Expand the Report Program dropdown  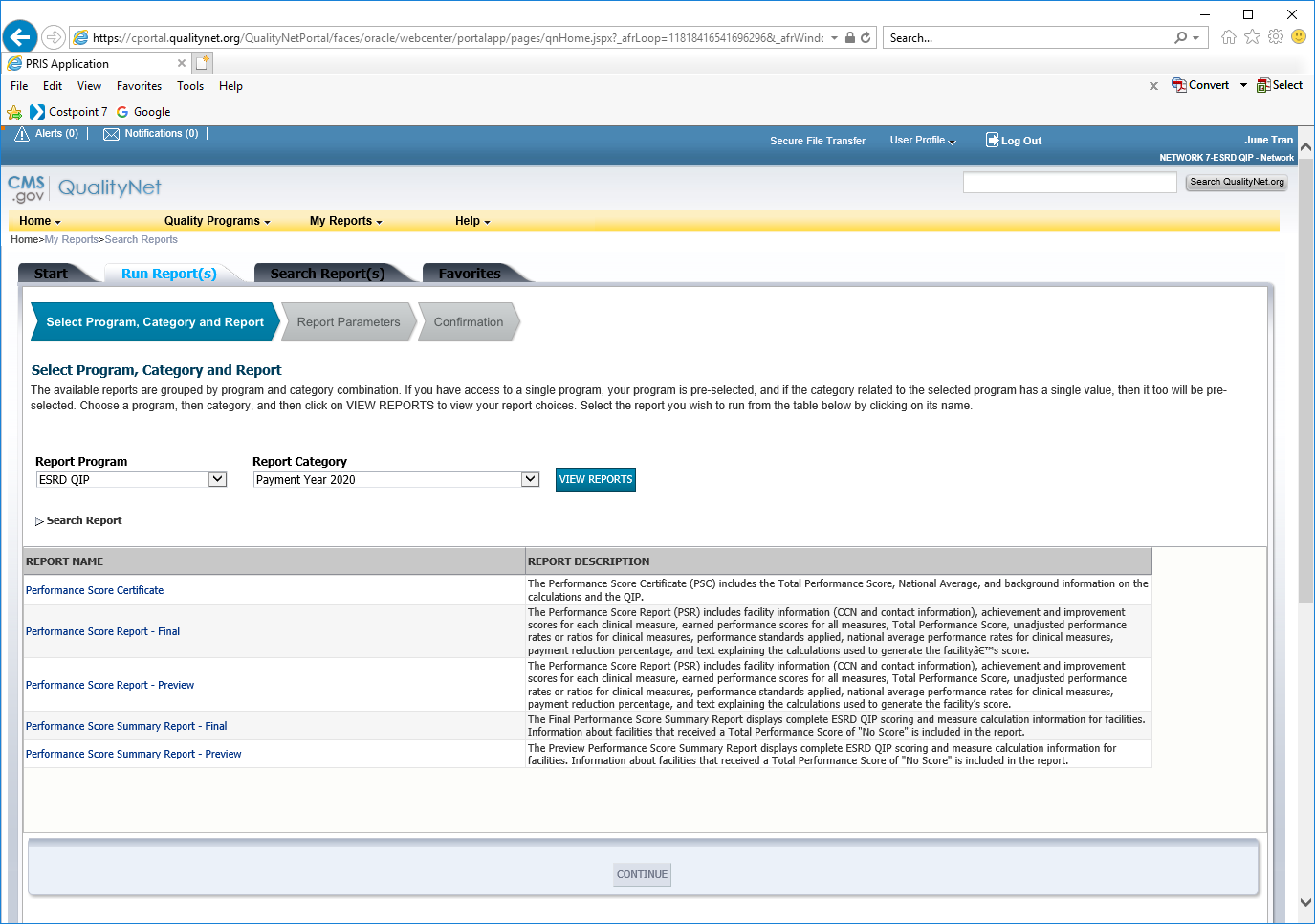[x=217, y=479]
